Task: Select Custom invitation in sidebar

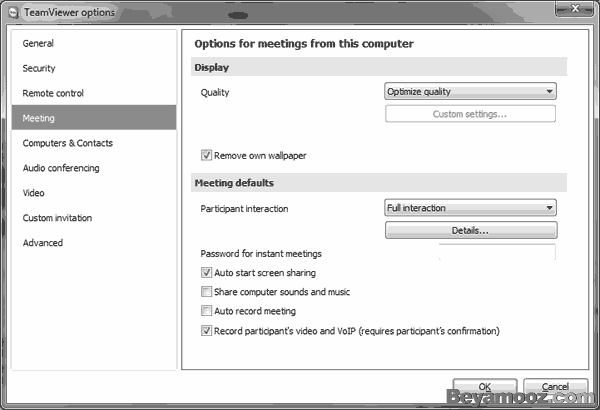Action: pos(57,218)
